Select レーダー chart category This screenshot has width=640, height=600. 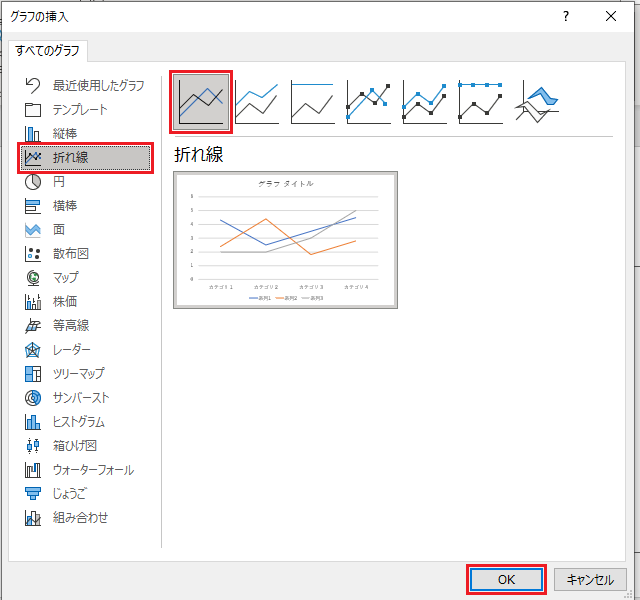click(x=72, y=350)
